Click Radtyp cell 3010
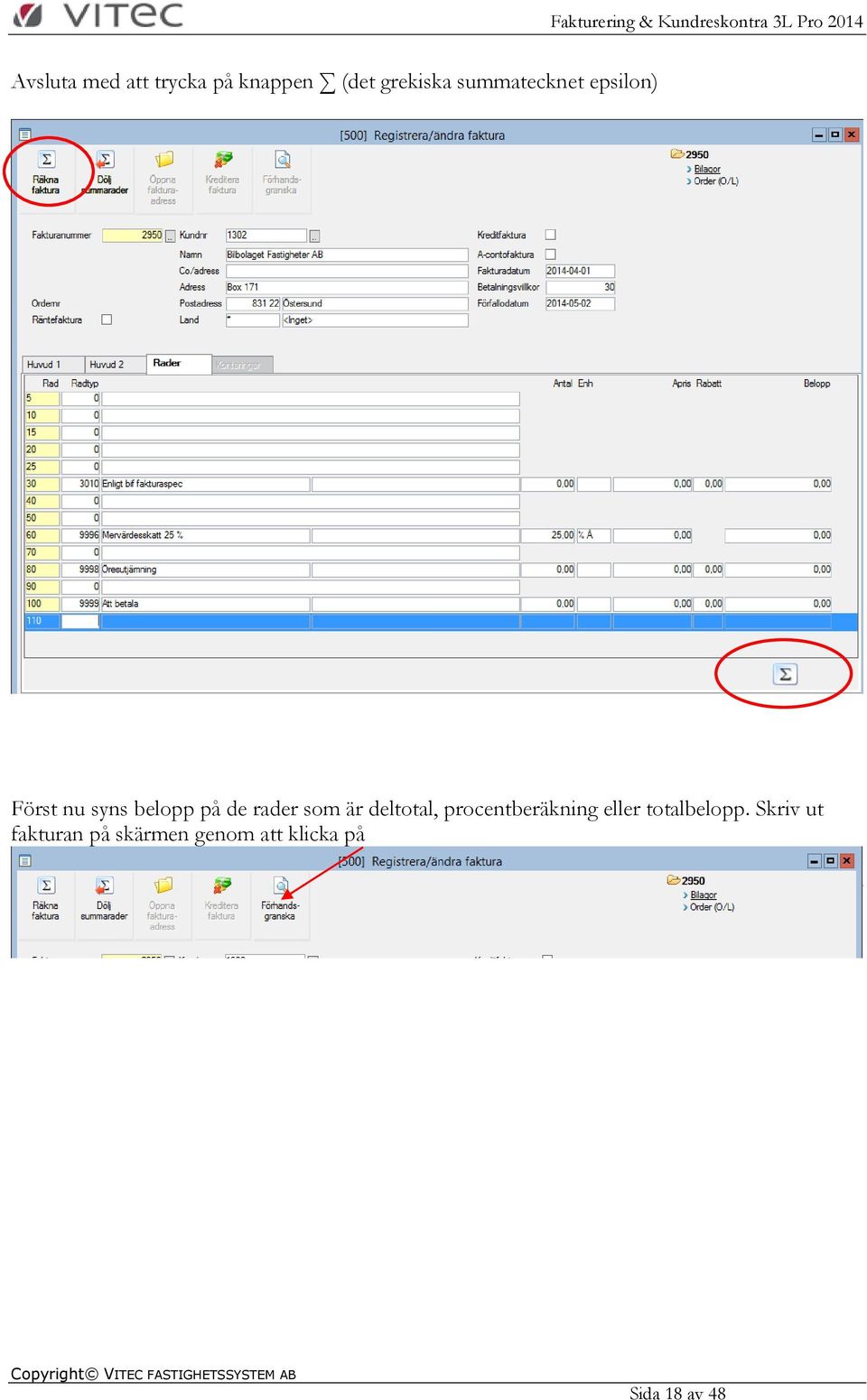The width and height of the screenshot is (867, 1400). click(x=80, y=484)
